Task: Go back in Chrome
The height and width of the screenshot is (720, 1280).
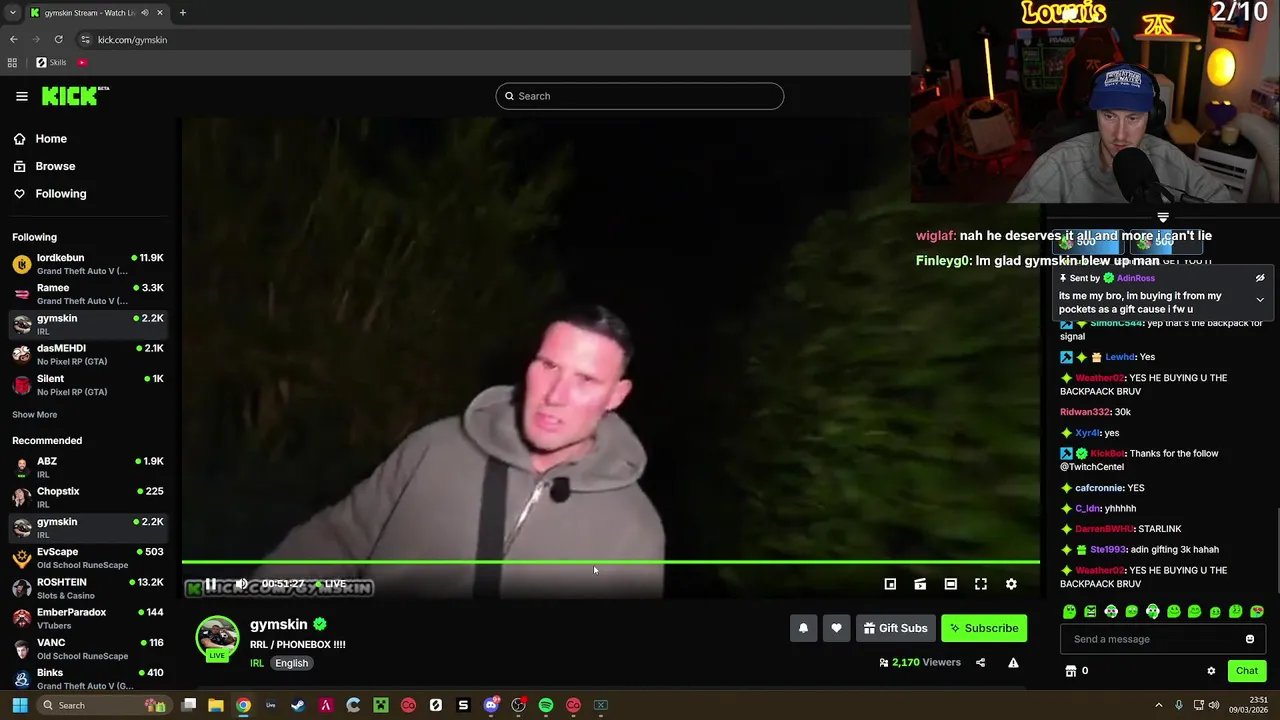Action: click(13, 39)
